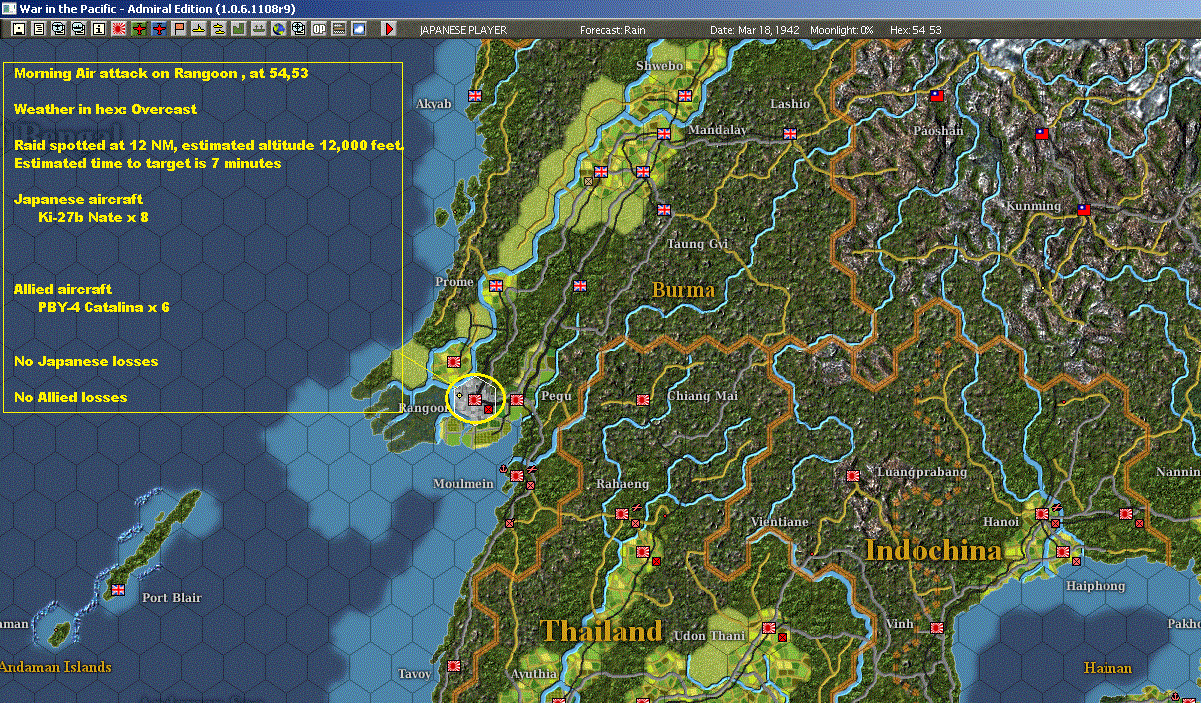This screenshot has width=1201, height=703.
Task: Click the 'Mandalay' city label
Action: (x=718, y=130)
